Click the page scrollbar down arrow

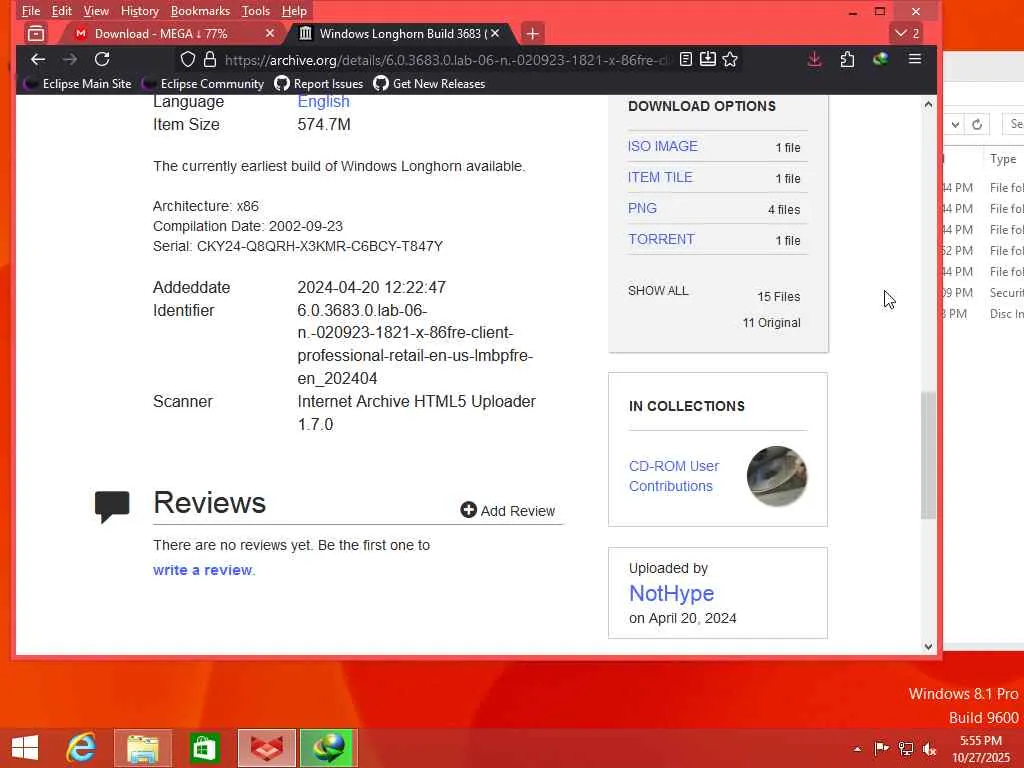point(928,647)
